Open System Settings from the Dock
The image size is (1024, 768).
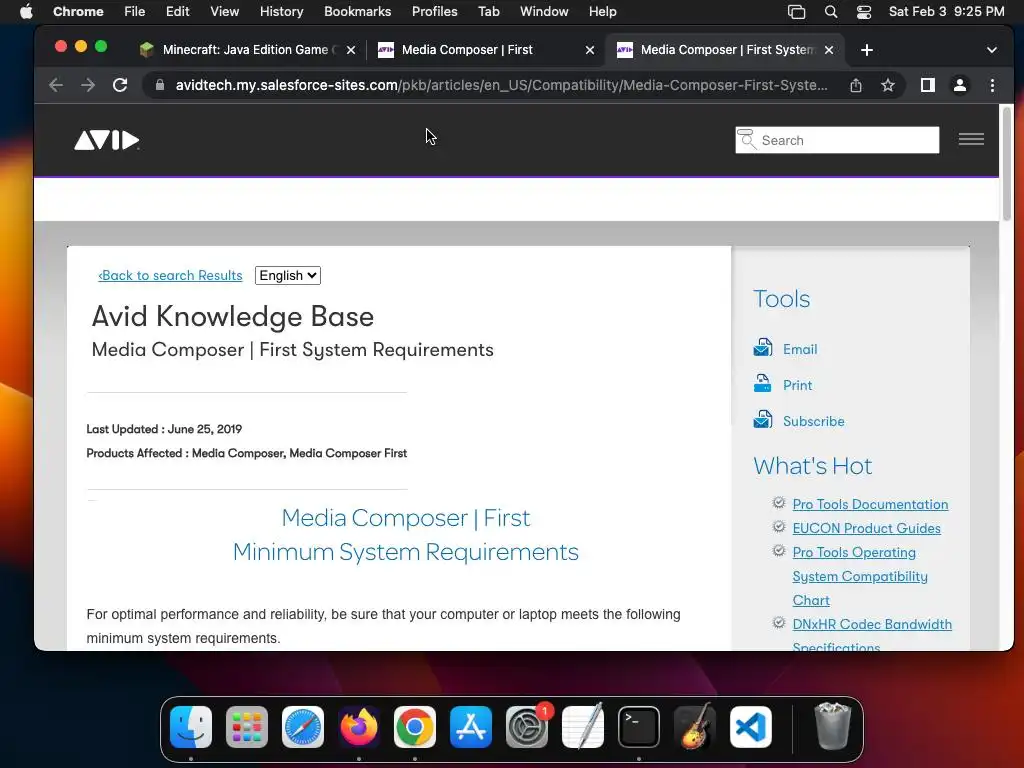[x=527, y=726]
